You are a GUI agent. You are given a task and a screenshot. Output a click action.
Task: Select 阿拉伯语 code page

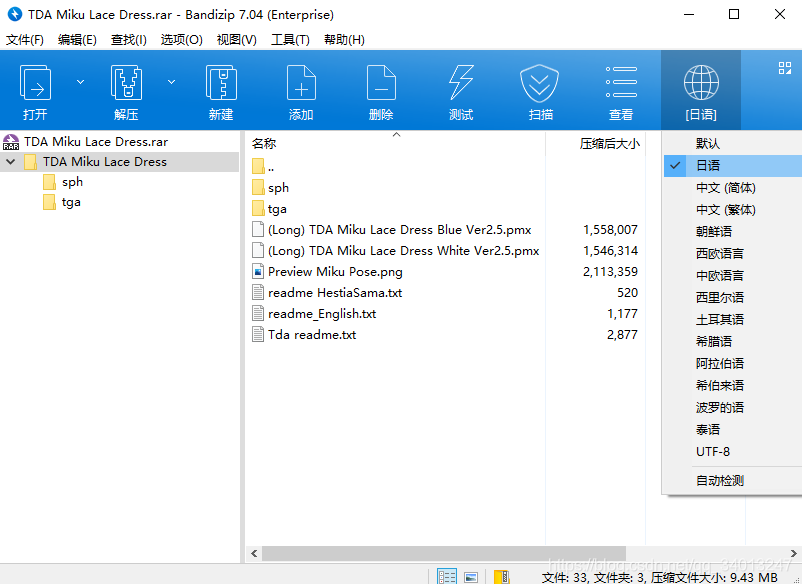click(732, 364)
